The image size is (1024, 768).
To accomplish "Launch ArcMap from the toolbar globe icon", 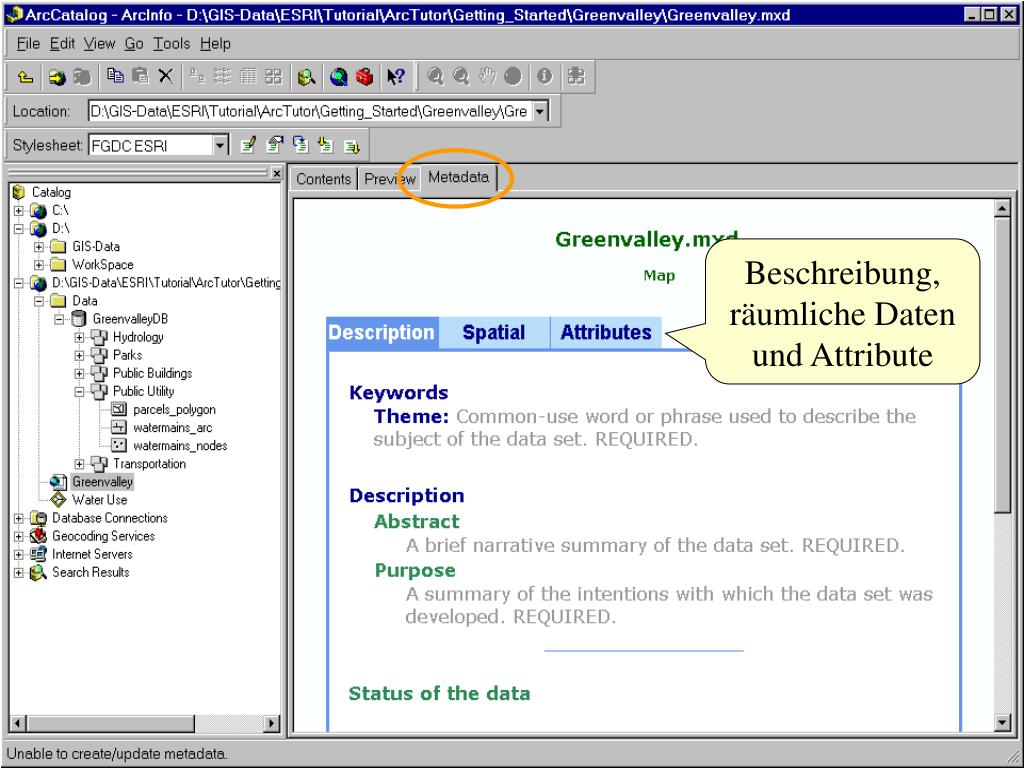I will (339, 77).
